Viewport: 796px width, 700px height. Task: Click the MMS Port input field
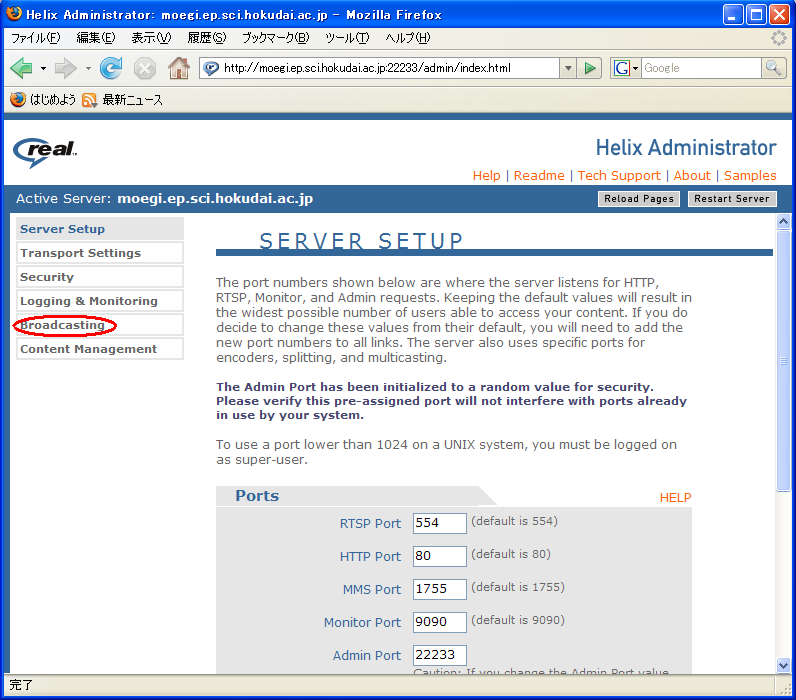440,589
